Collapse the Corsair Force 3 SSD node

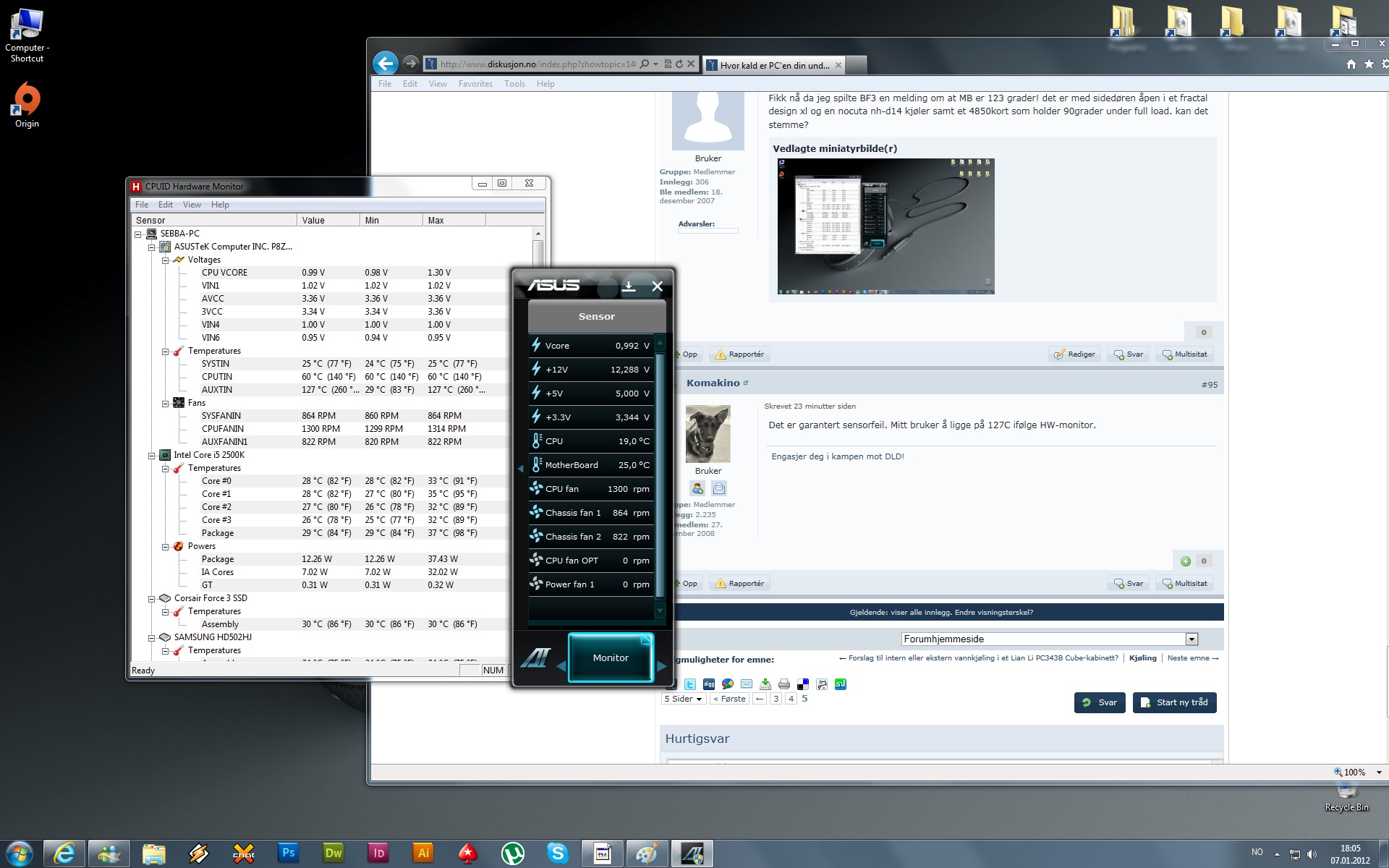coord(152,598)
